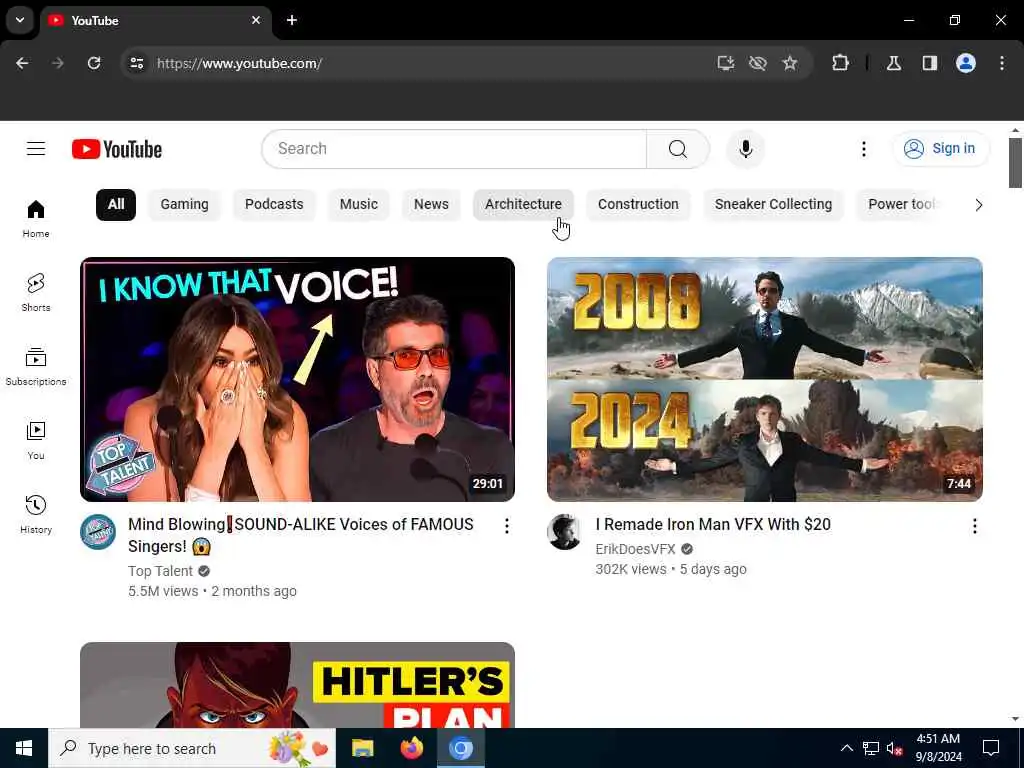Screen dimensions: 1024x768
Task: Open the I Remade Iron Man VFX title
Action: tap(712, 524)
